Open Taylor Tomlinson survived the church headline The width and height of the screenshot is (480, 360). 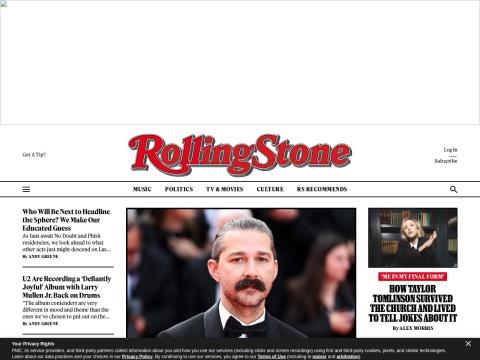(413, 303)
